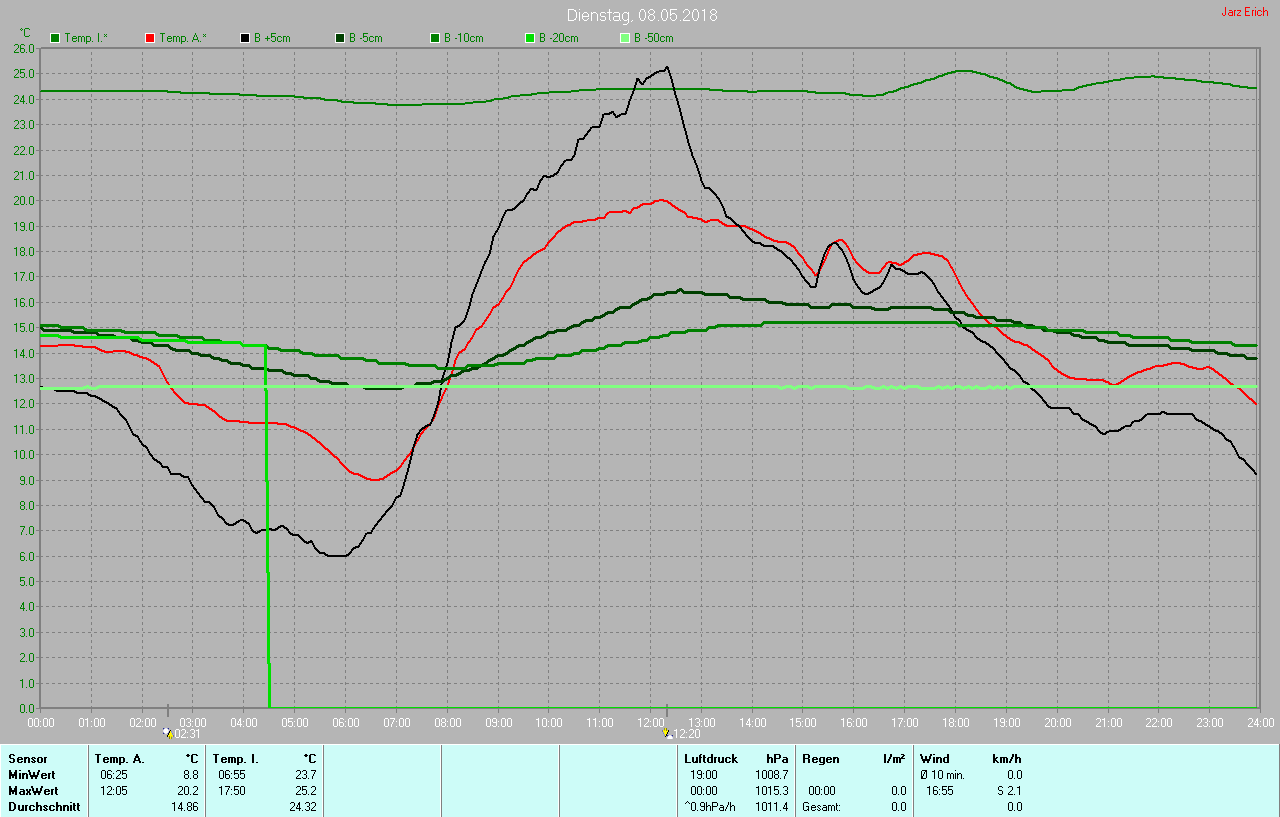
Task: Click the marker icon at 12:20
Action: tap(666, 733)
